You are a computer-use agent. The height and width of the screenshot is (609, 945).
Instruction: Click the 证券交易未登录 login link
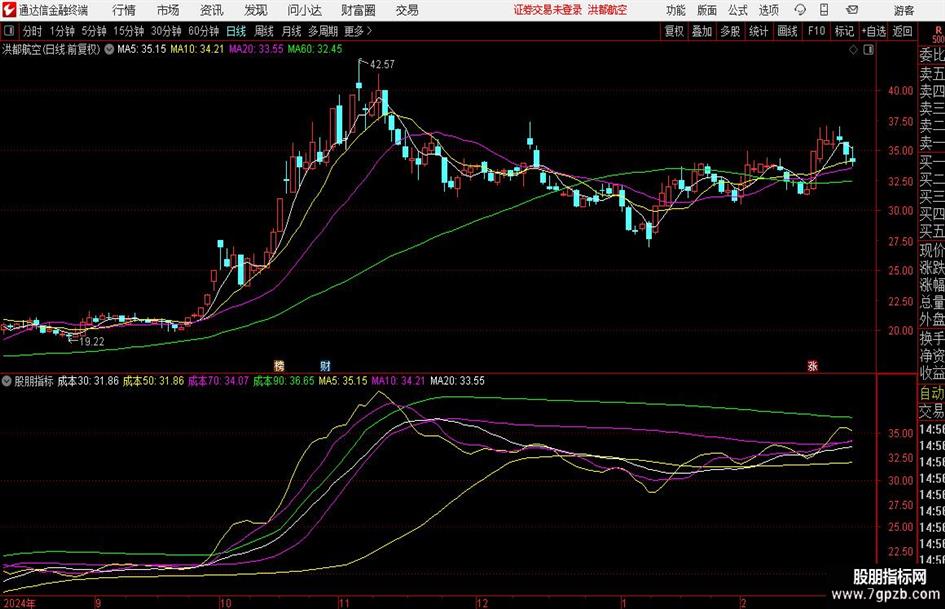click(x=548, y=10)
